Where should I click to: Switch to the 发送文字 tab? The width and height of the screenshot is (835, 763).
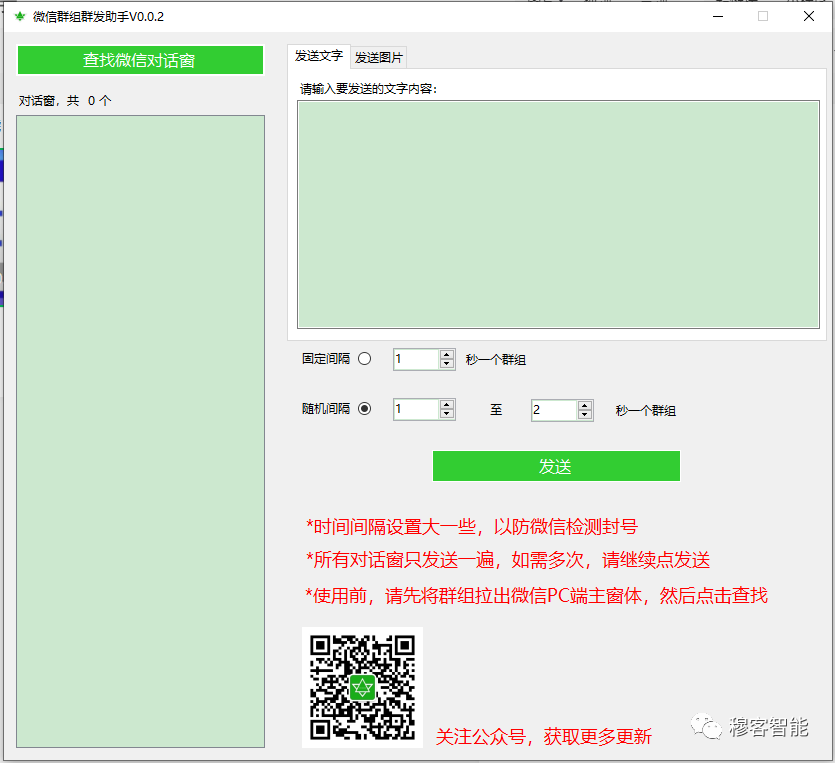coord(318,57)
